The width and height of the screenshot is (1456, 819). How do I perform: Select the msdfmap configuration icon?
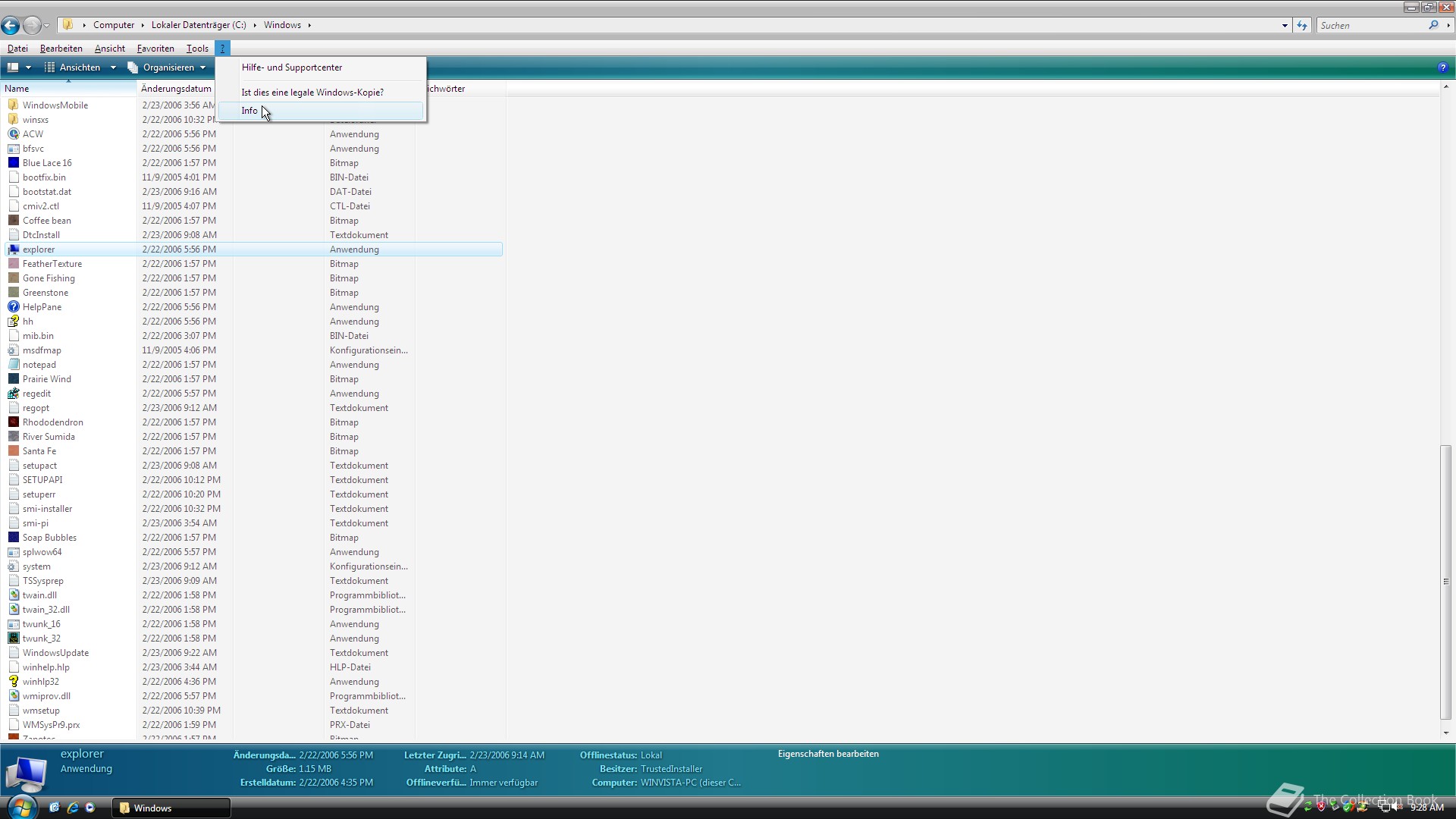point(13,350)
